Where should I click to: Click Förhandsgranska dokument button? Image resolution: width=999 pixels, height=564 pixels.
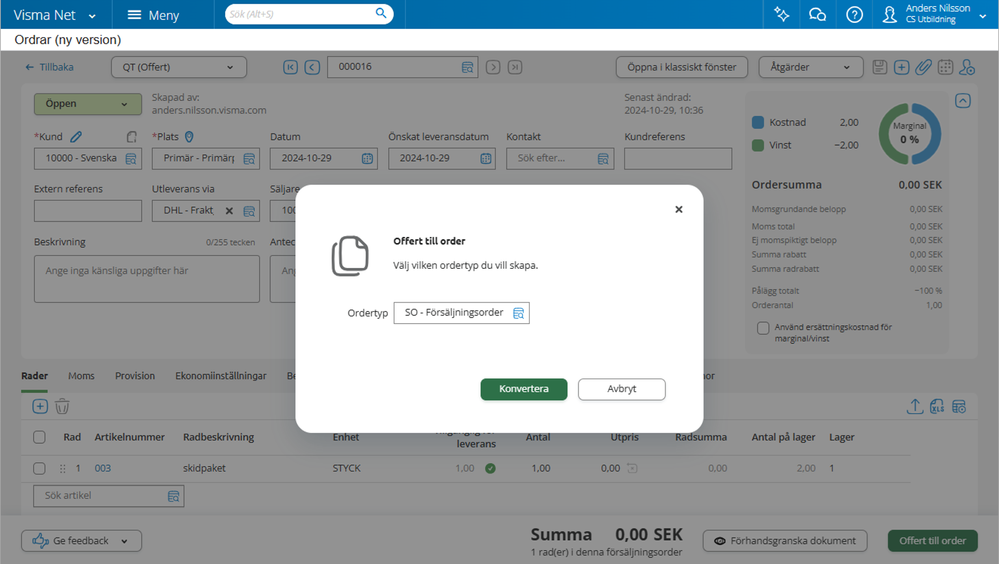pyautogui.click(x=785, y=540)
